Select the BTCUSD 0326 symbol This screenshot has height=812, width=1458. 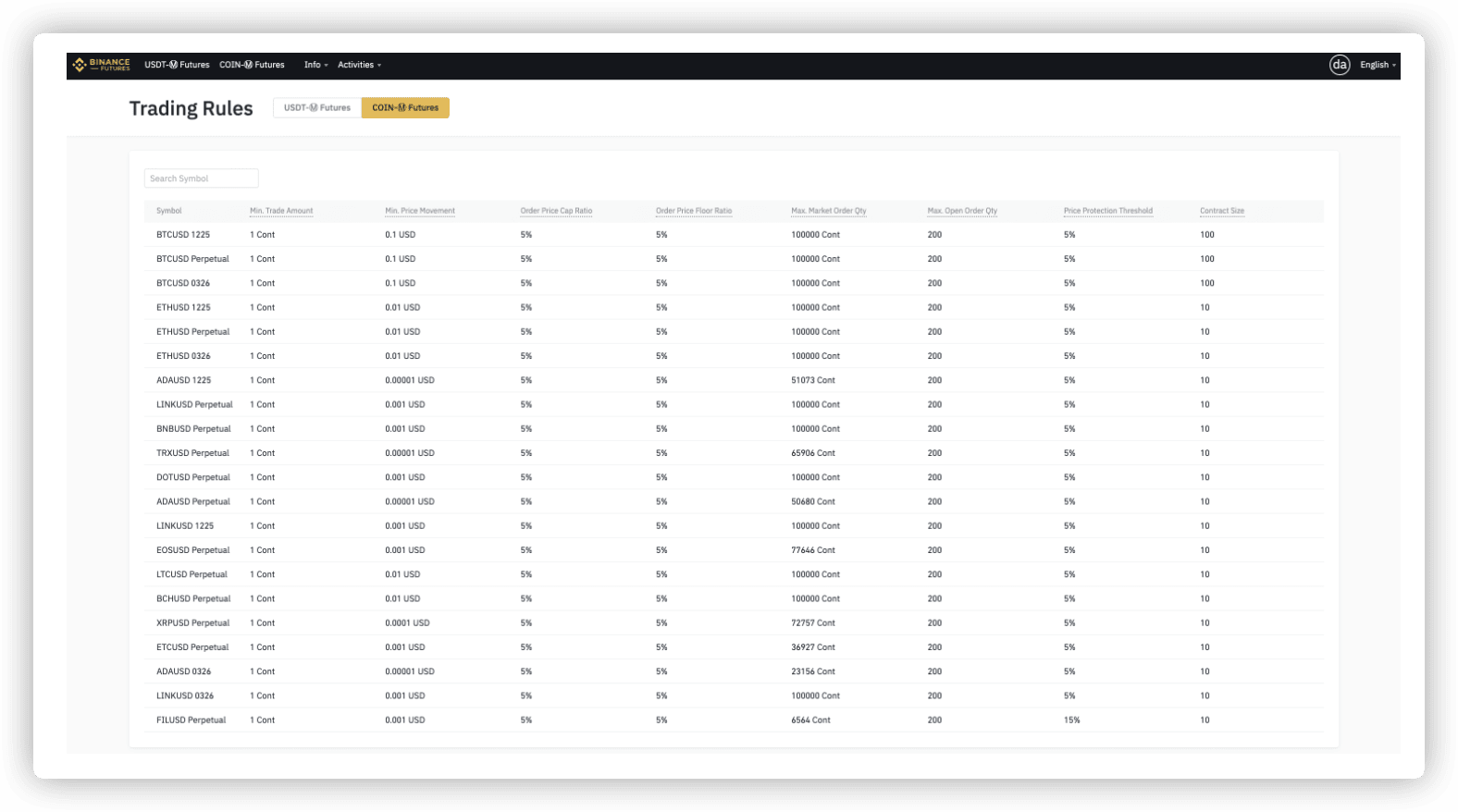183,283
